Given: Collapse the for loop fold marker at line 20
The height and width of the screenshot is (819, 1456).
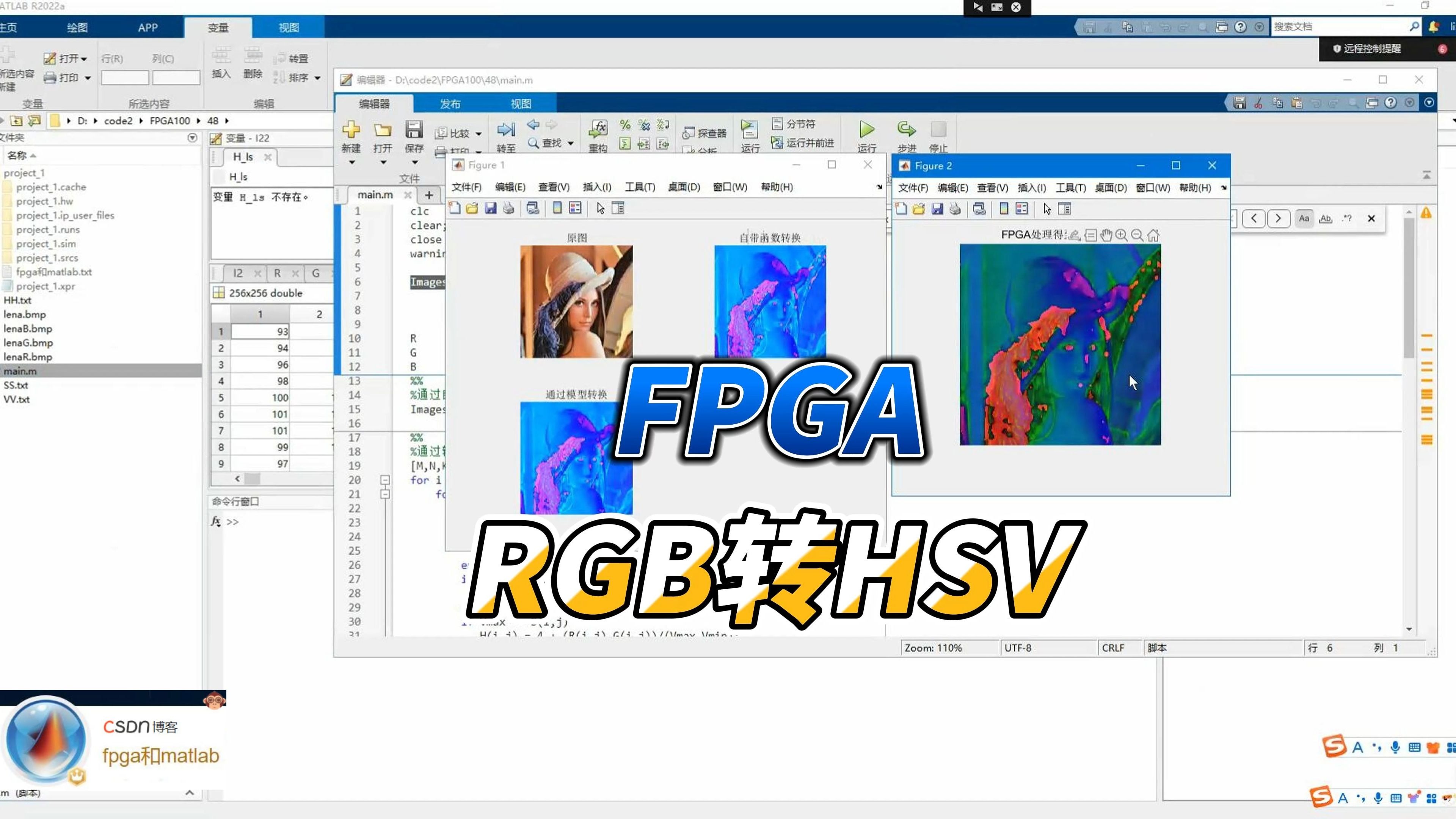Looking at the screenshot, I should point(385,480).
